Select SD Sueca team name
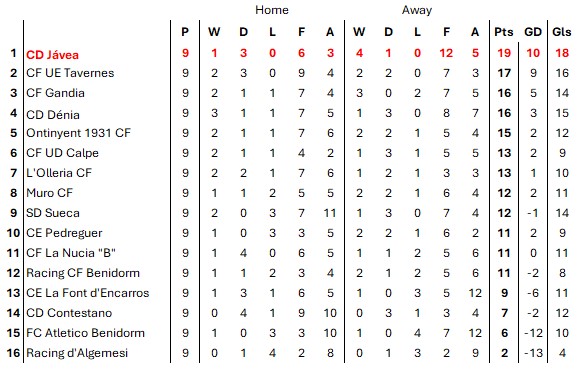The image size is (582, 371). 53,213
